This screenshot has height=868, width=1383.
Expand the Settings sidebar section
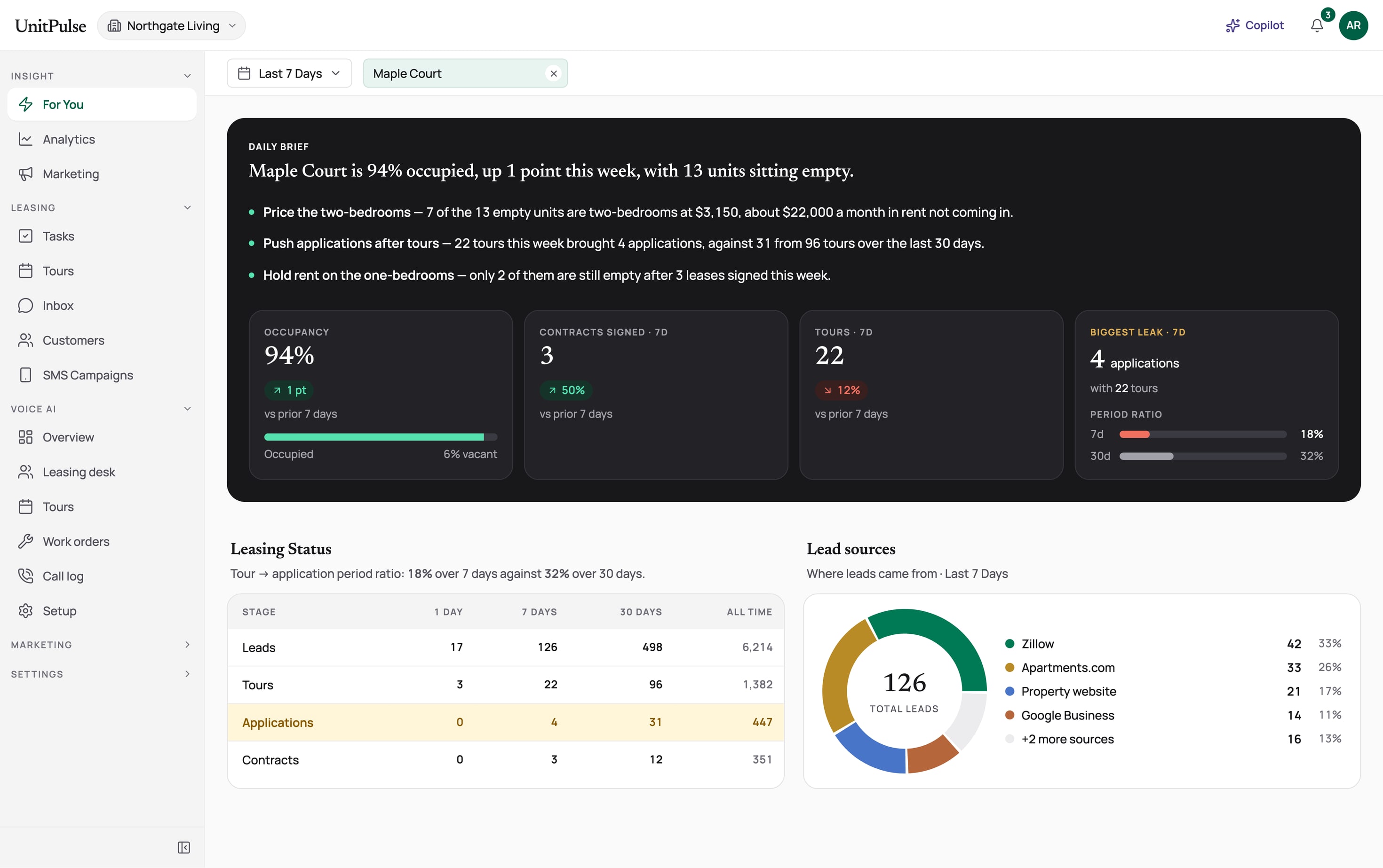point(101,674)
